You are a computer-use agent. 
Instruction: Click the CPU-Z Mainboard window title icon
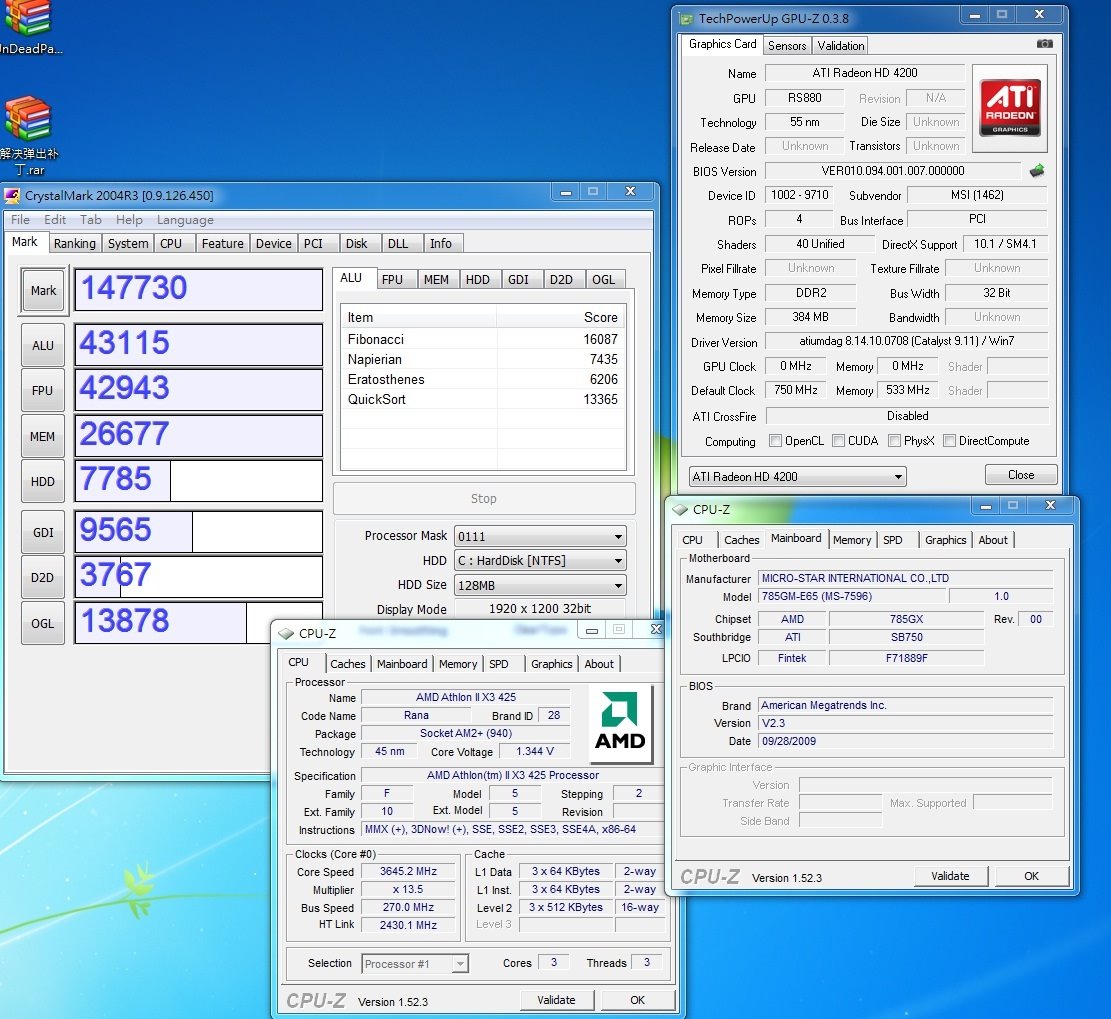point(680,510)
